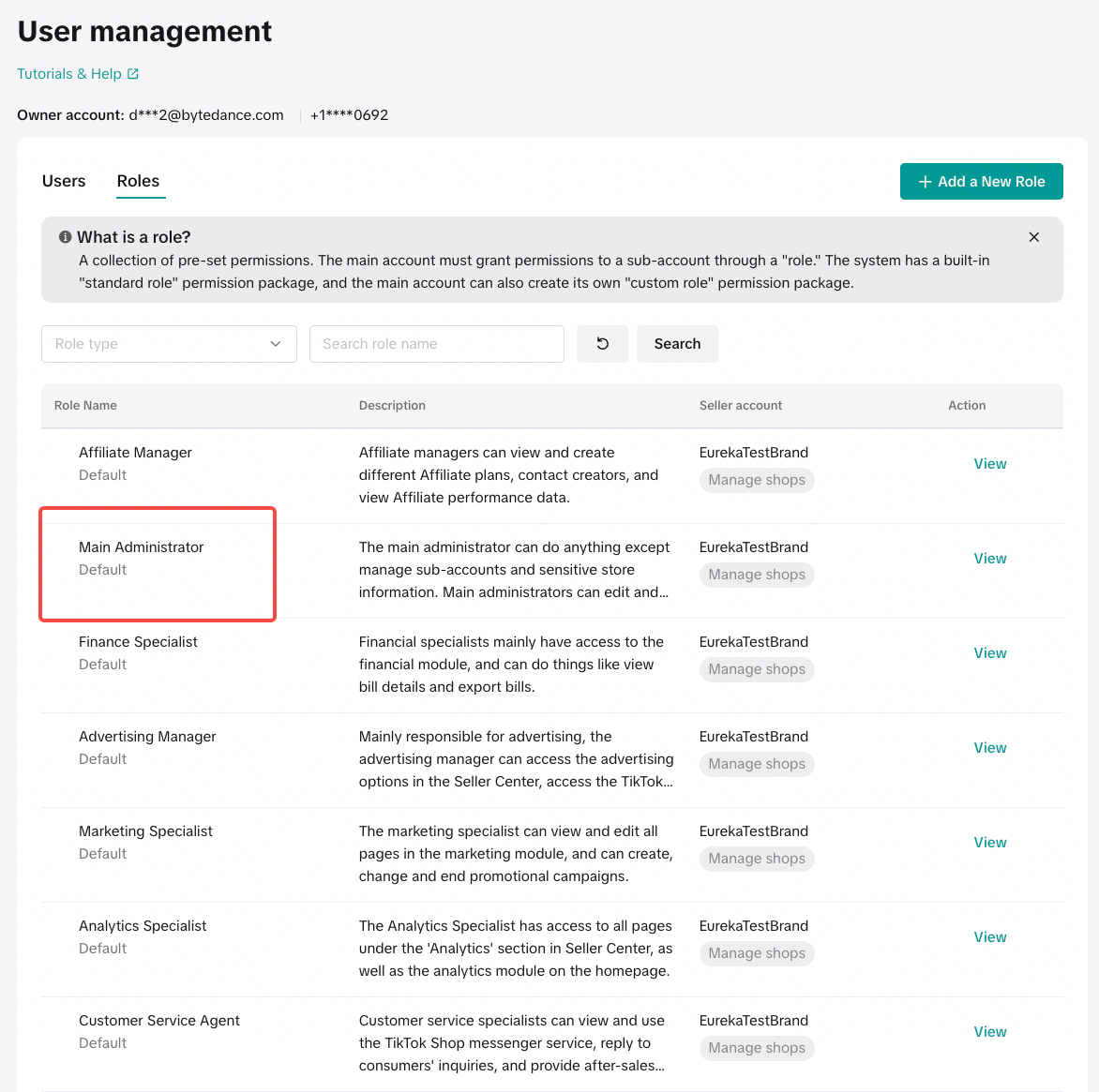Close the 'What is a role?' info banner
Screen dimensions: 1099x1092
[x=1033, y=237]
